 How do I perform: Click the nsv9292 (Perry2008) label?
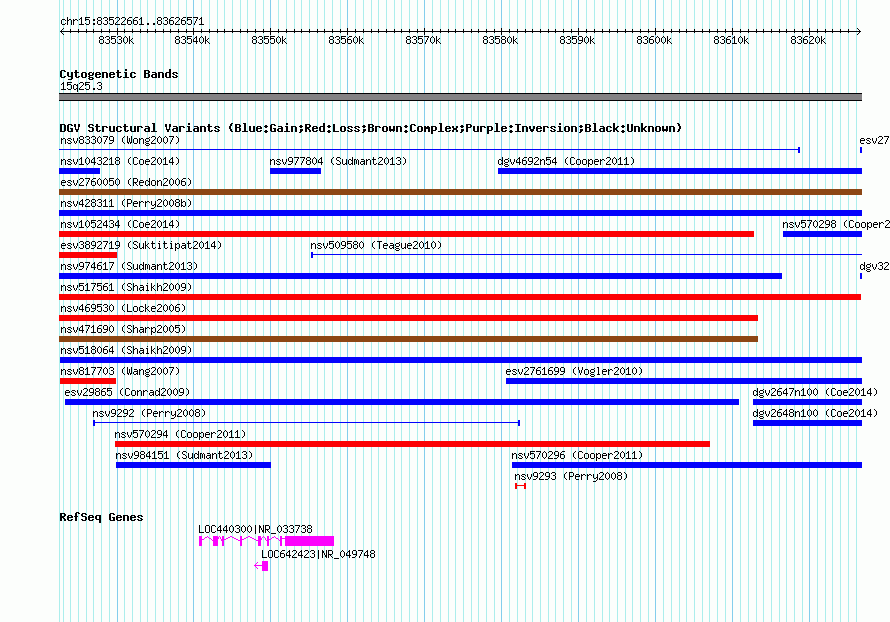149,413
